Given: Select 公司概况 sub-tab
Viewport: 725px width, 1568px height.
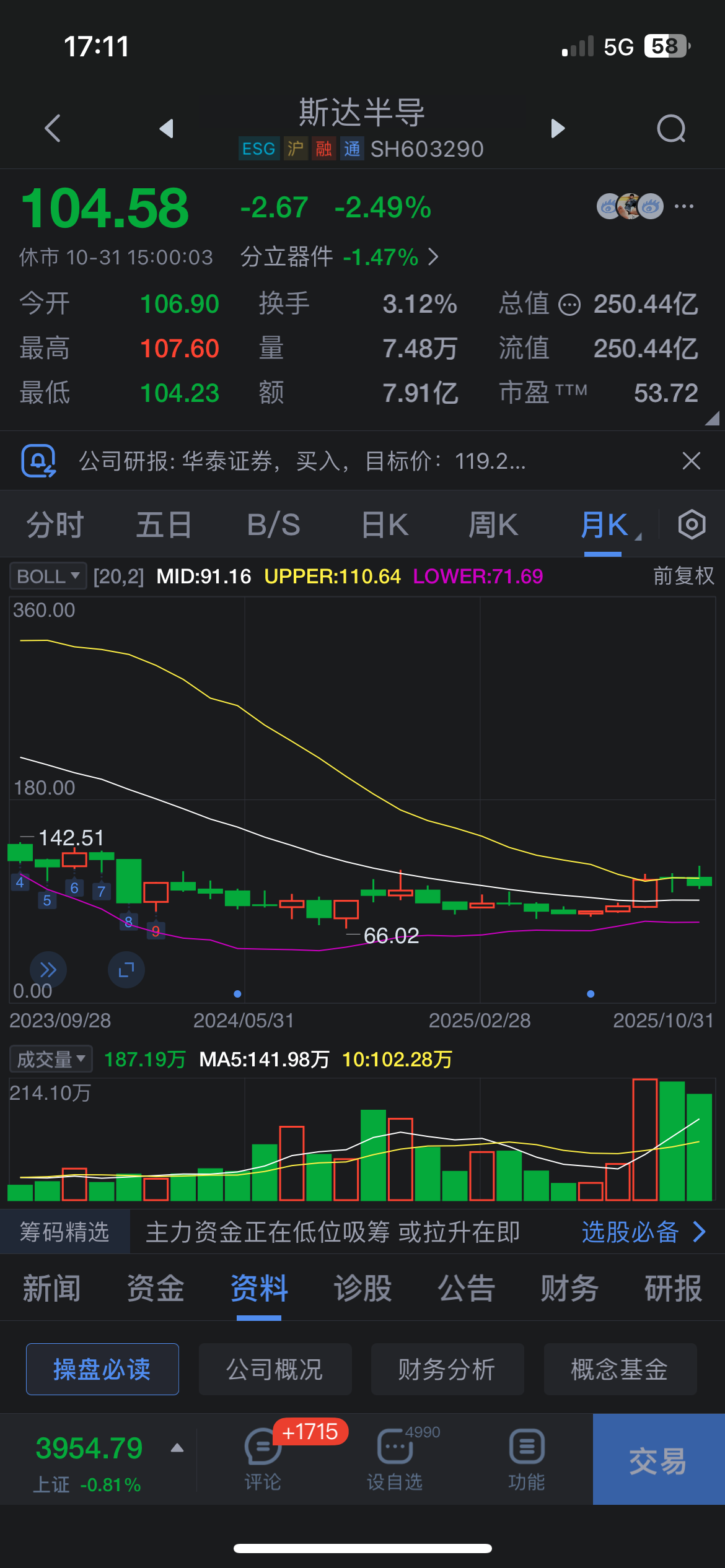Looking at the screenshot, I should [x=275, y=1369].
